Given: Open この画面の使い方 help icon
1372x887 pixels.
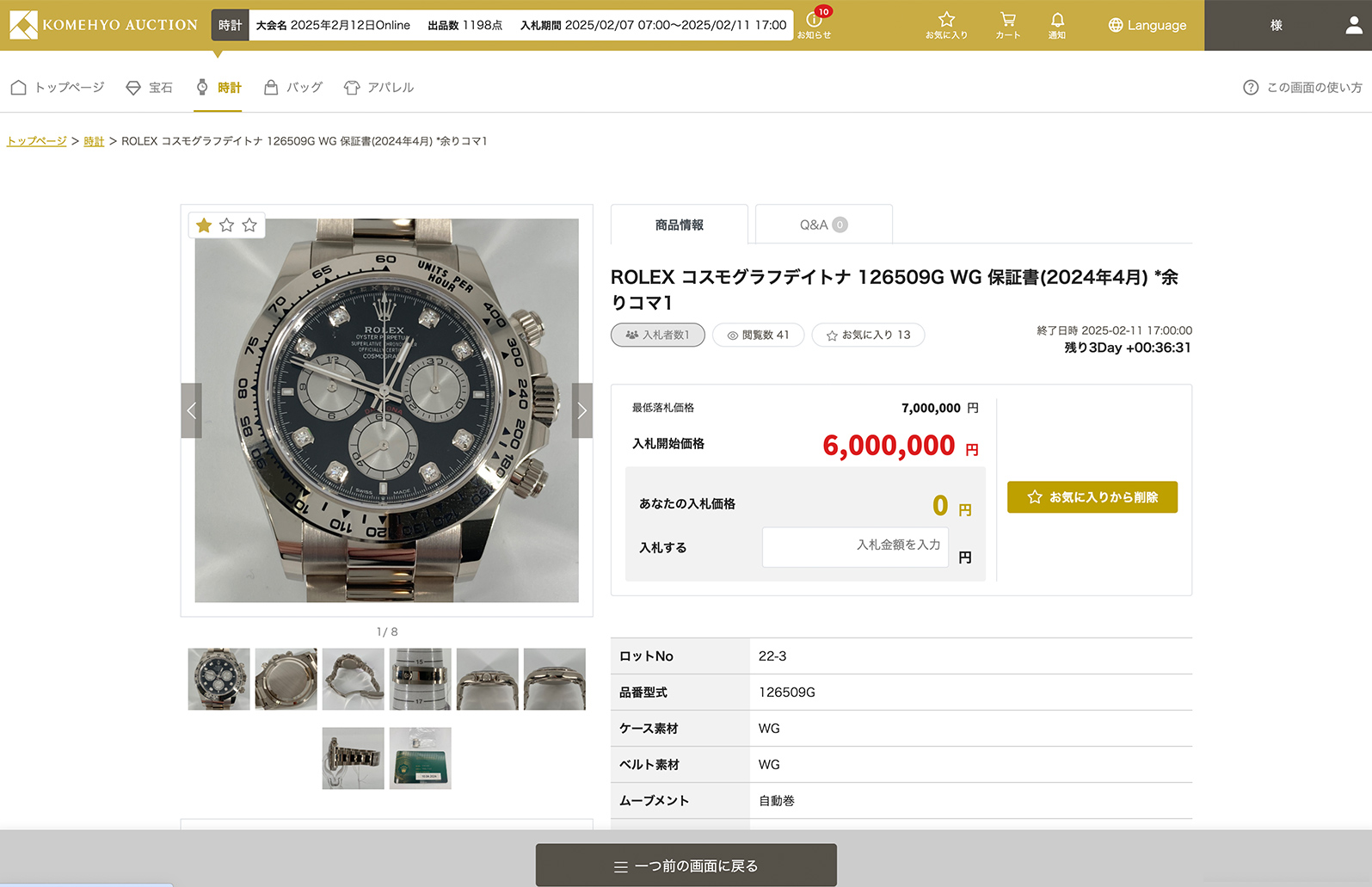Looking at the screenshot, I should click(1251, 88).
